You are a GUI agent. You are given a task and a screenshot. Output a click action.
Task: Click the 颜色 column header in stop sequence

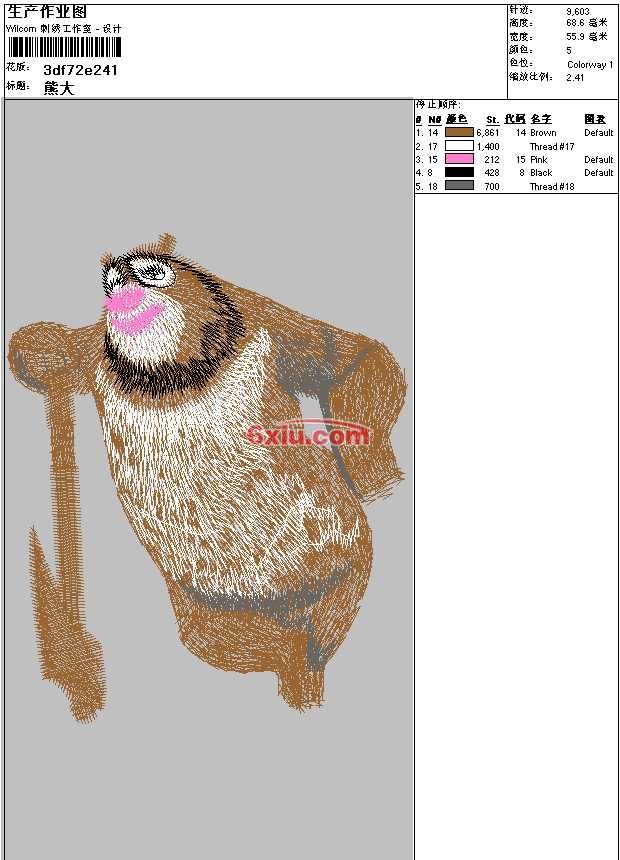click(x=456, y=118)
